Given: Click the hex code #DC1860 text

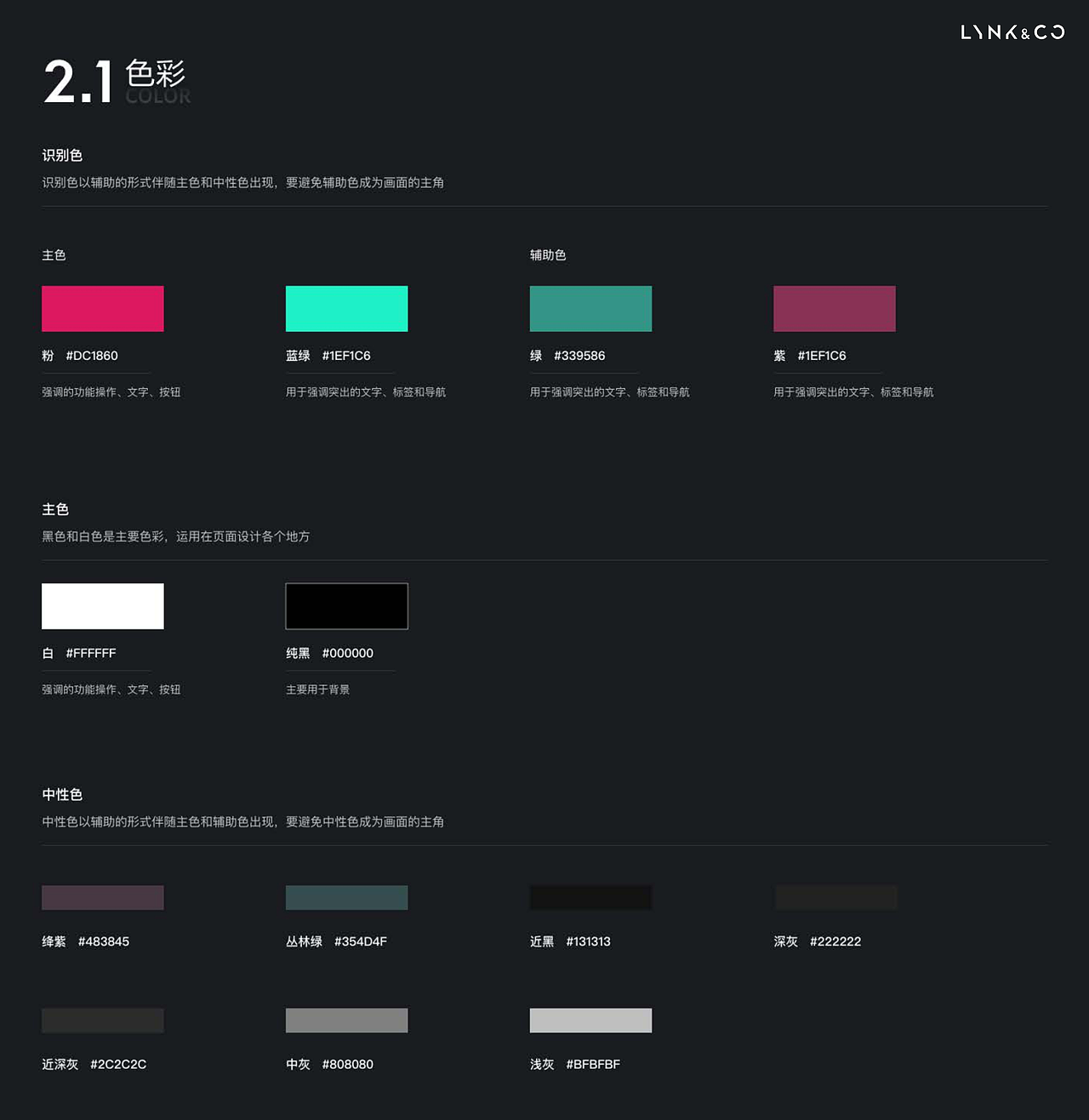Looking at the screenshot, I should point(91,356).
